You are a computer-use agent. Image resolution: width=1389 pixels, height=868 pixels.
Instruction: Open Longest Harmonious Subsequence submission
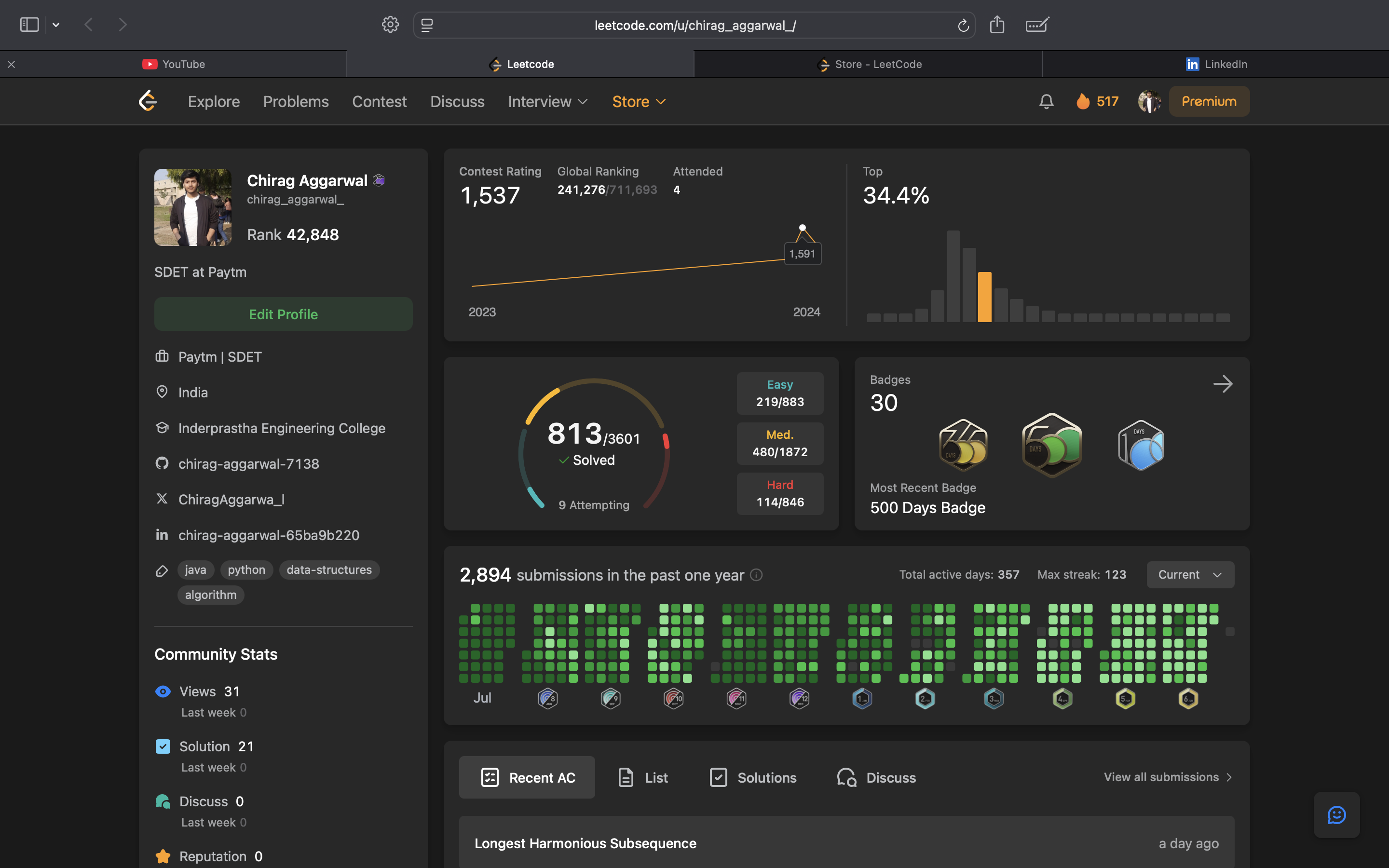tap(585, 843)
